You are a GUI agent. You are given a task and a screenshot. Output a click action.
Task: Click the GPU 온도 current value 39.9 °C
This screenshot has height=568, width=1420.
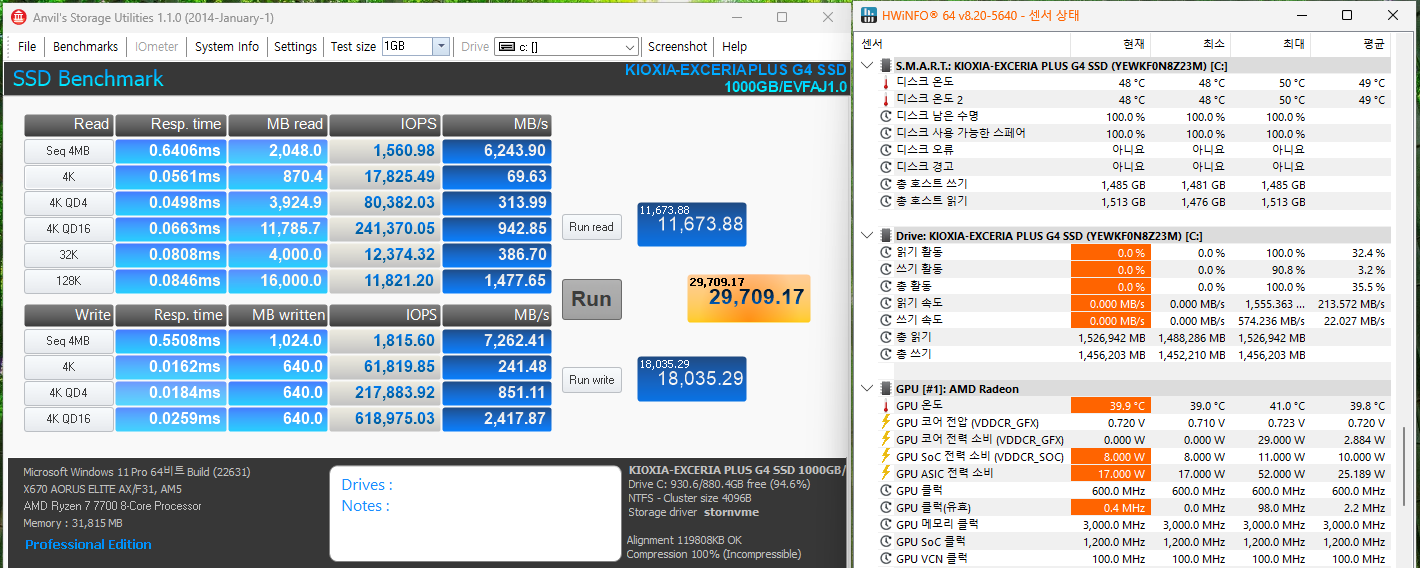[x=1110, y=406]
